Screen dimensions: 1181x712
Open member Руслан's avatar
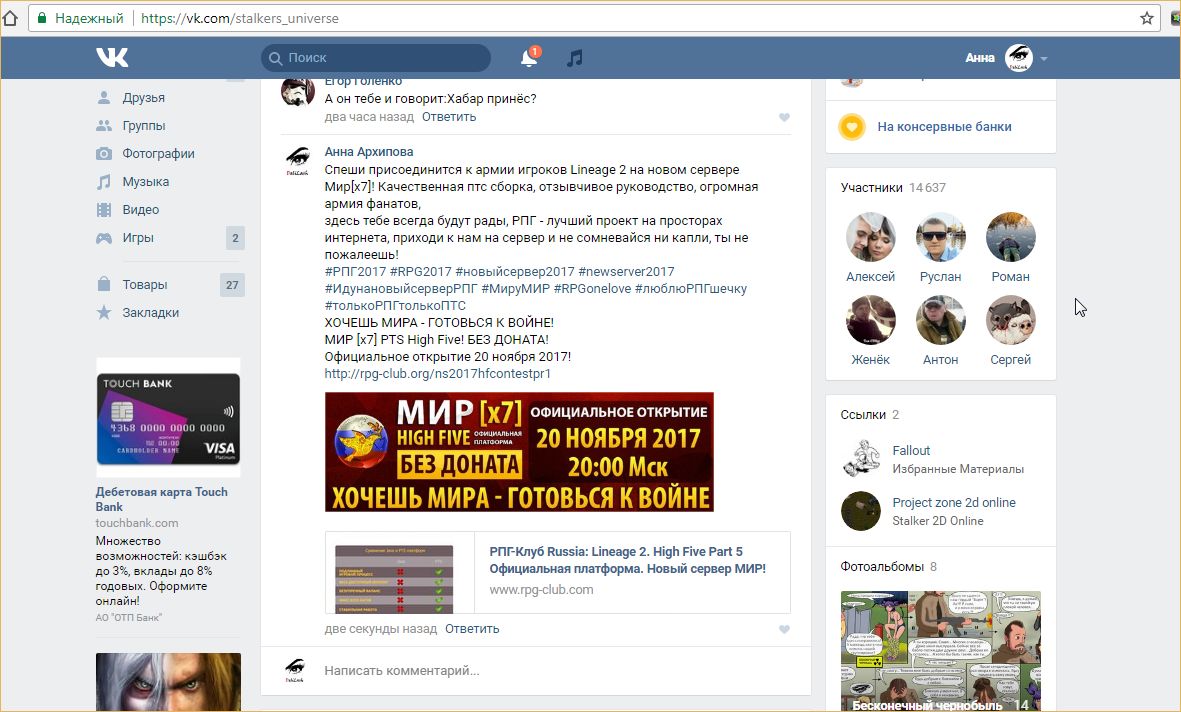tap(941, 237)
